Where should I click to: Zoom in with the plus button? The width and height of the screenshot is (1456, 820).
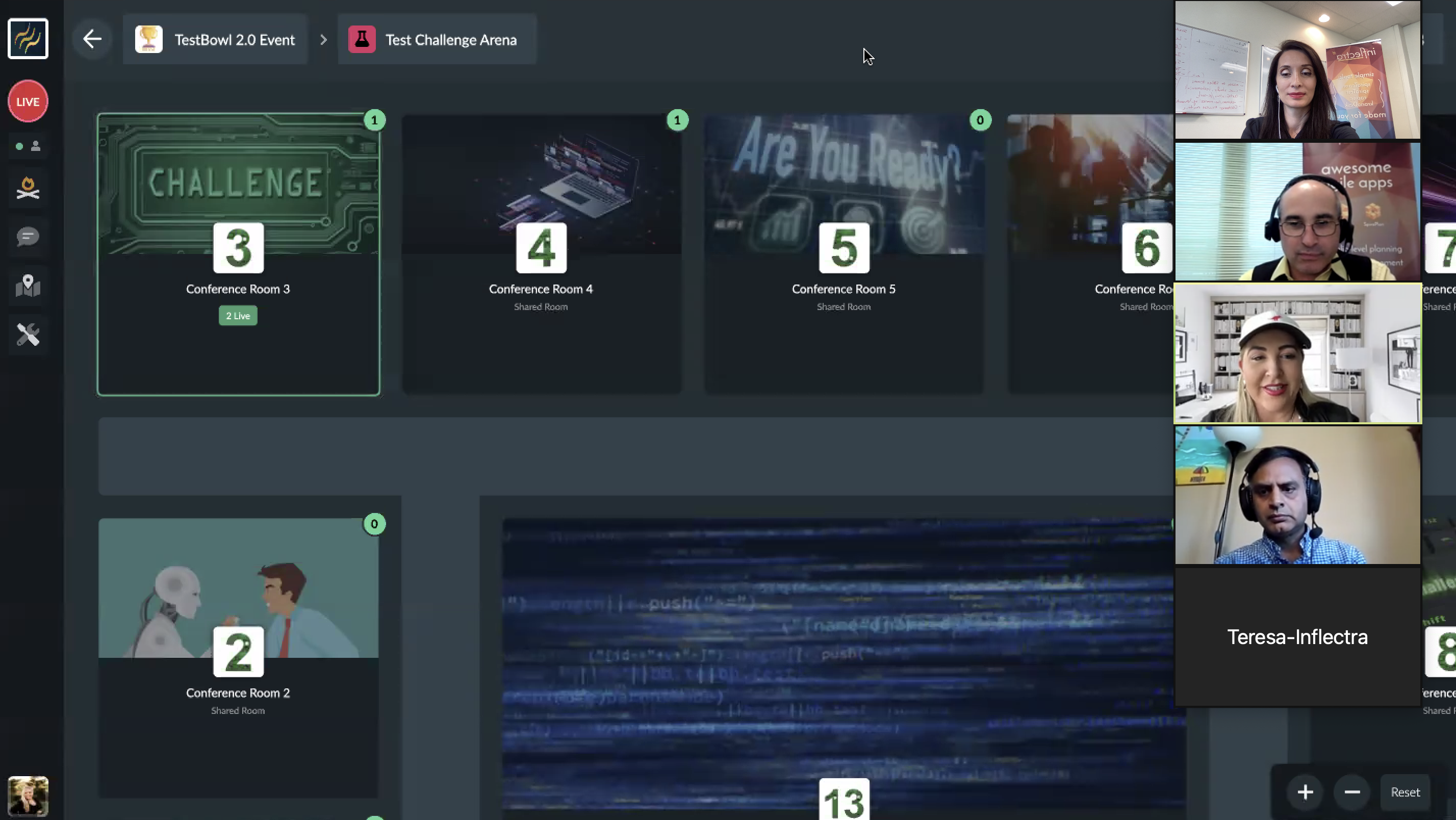(1305, 792)
